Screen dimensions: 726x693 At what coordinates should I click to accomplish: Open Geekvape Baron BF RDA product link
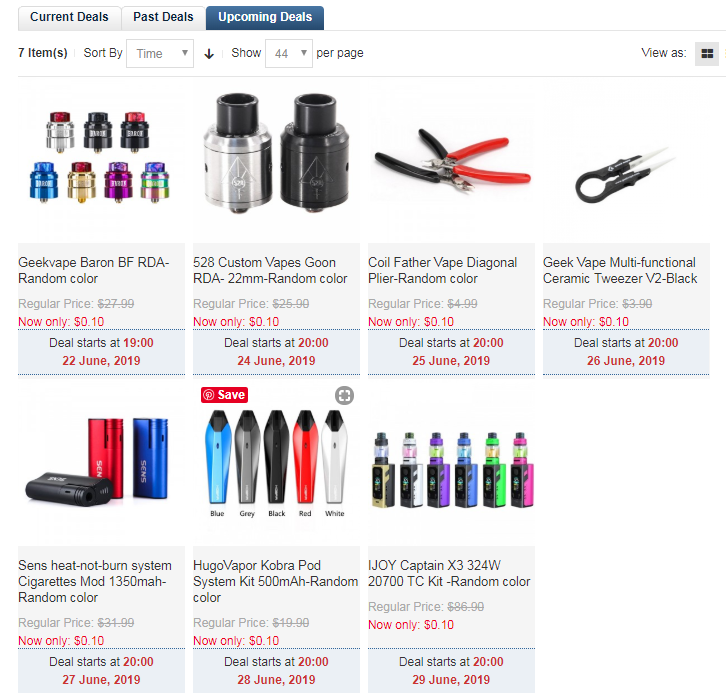[94, 270]
